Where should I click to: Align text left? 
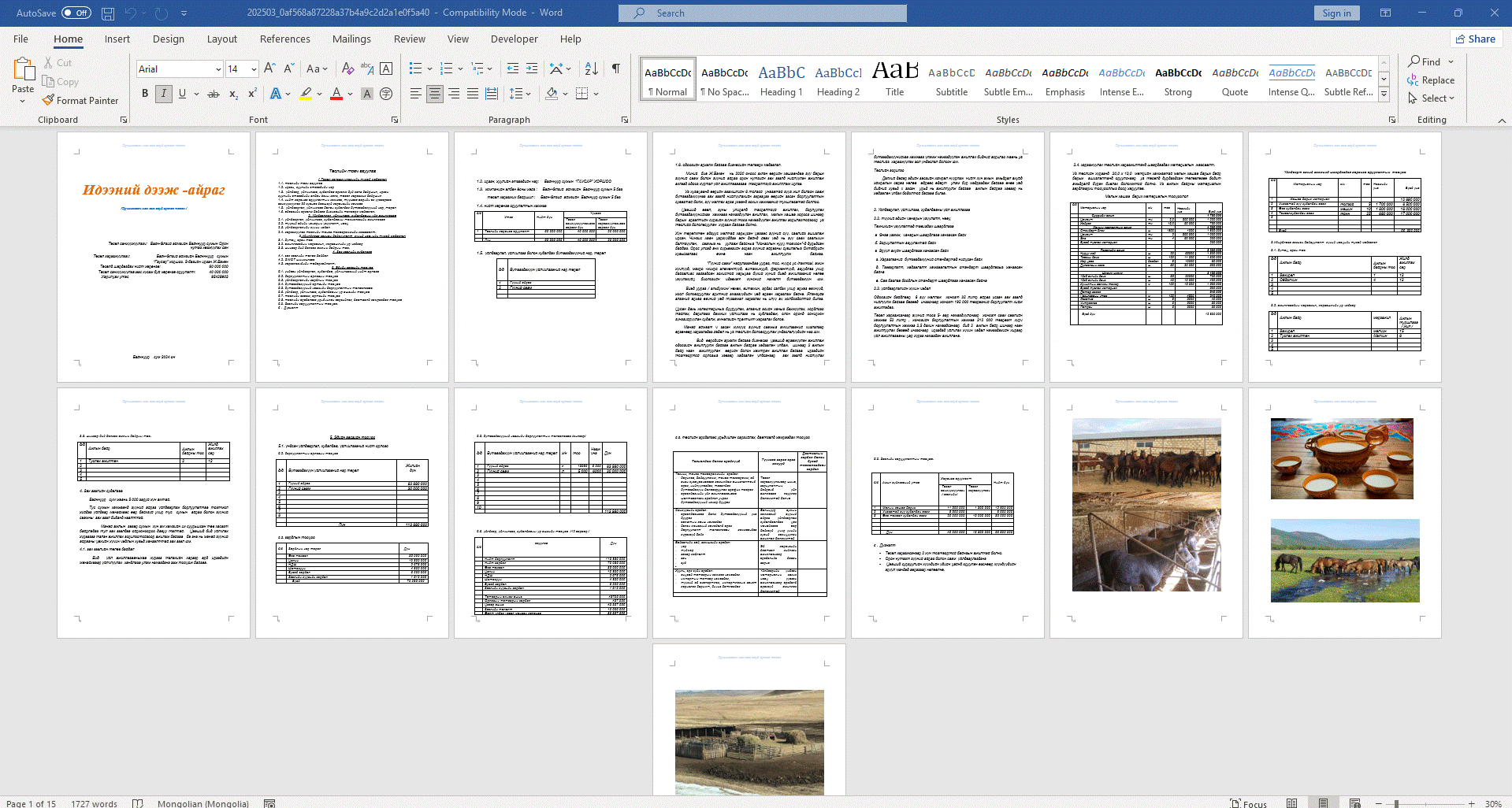pos(415,94)
